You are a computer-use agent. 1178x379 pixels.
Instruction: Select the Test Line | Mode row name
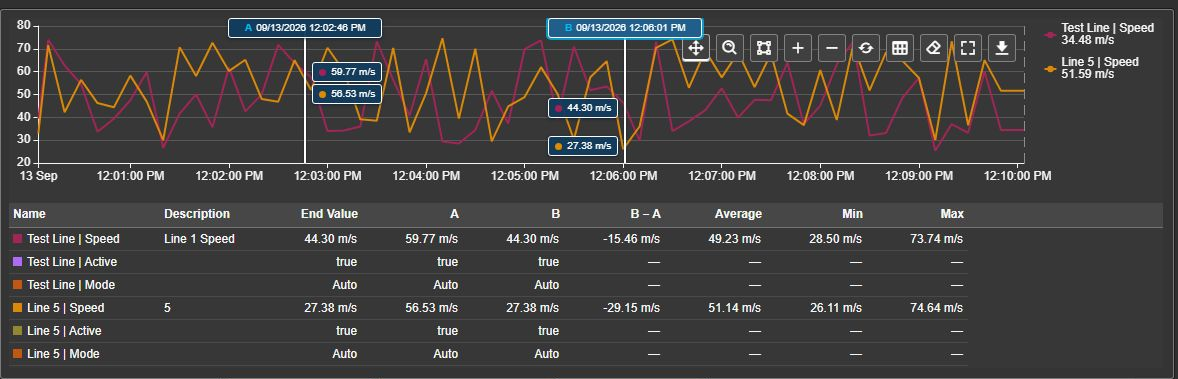click(71, 285)
